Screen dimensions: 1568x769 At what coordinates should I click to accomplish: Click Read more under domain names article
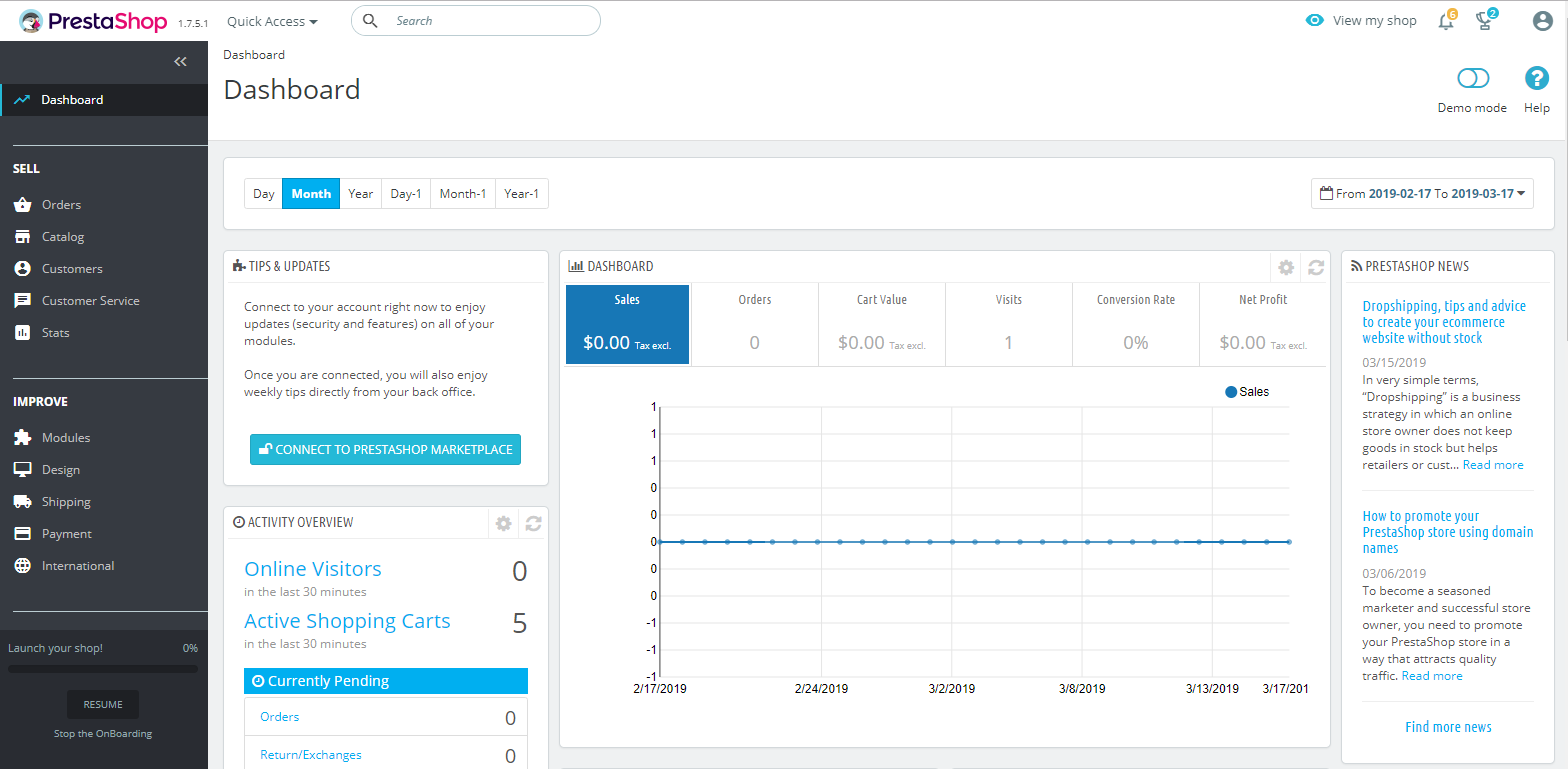(1432, 676)
